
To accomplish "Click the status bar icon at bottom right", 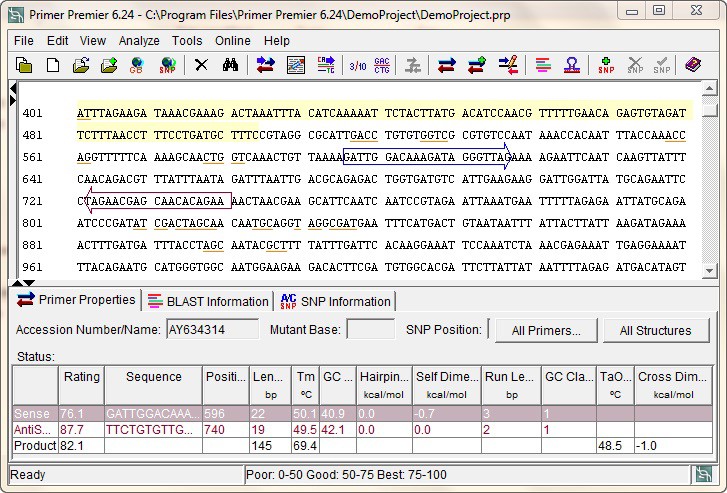I will click(x=703, y=474).
